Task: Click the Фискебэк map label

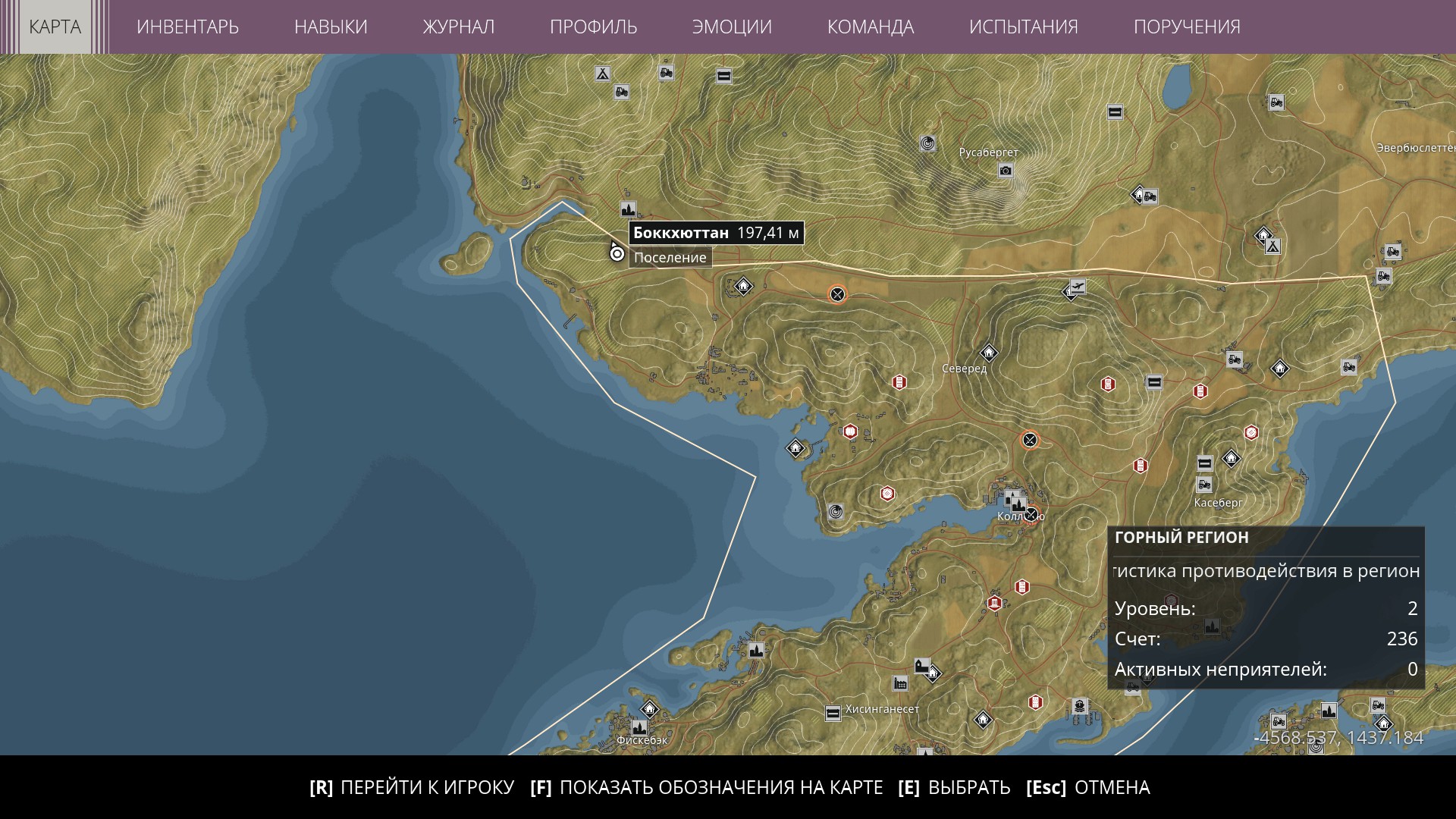Action: point(642,740)
